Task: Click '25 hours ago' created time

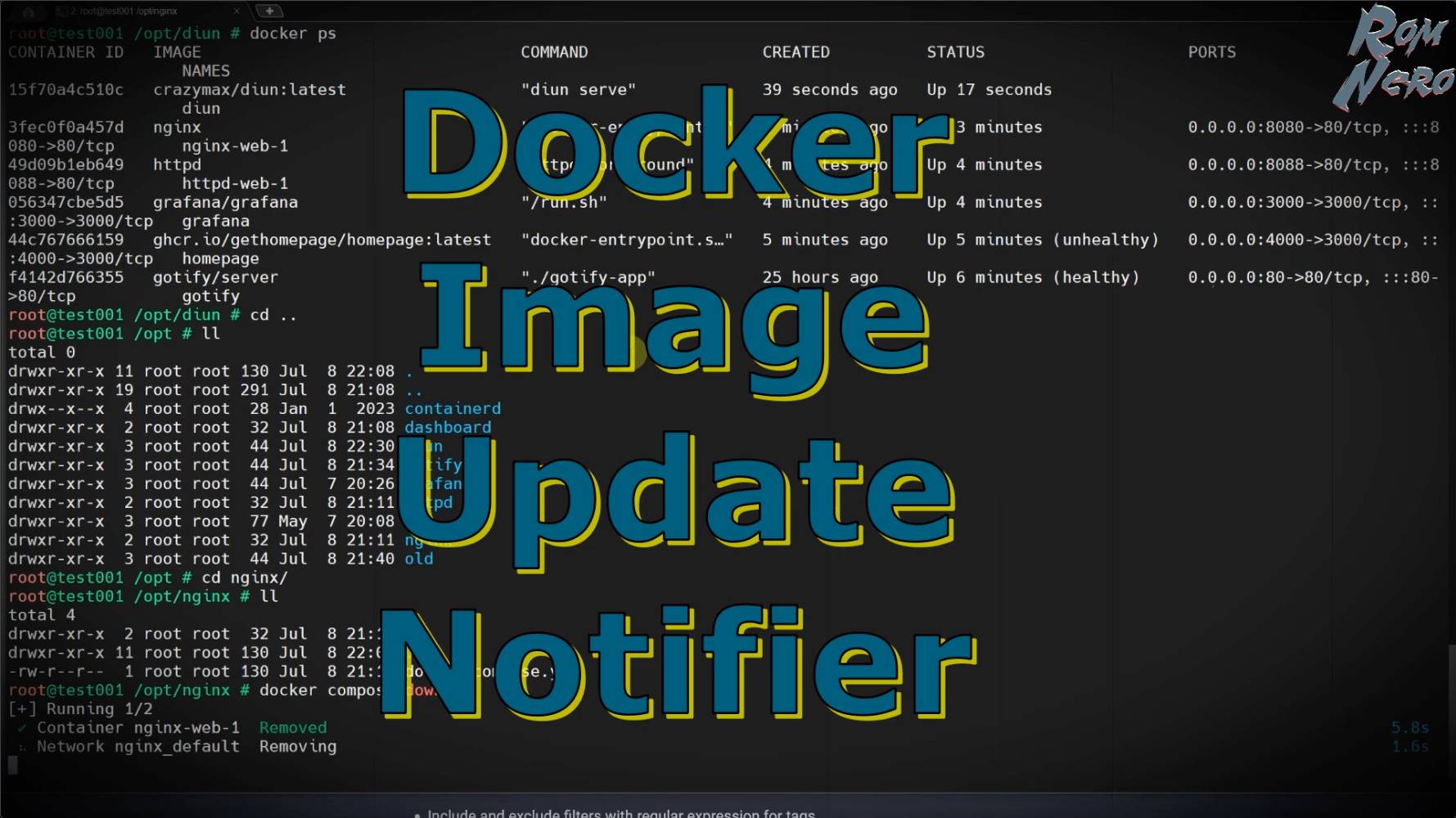Action: pos(820,278)
